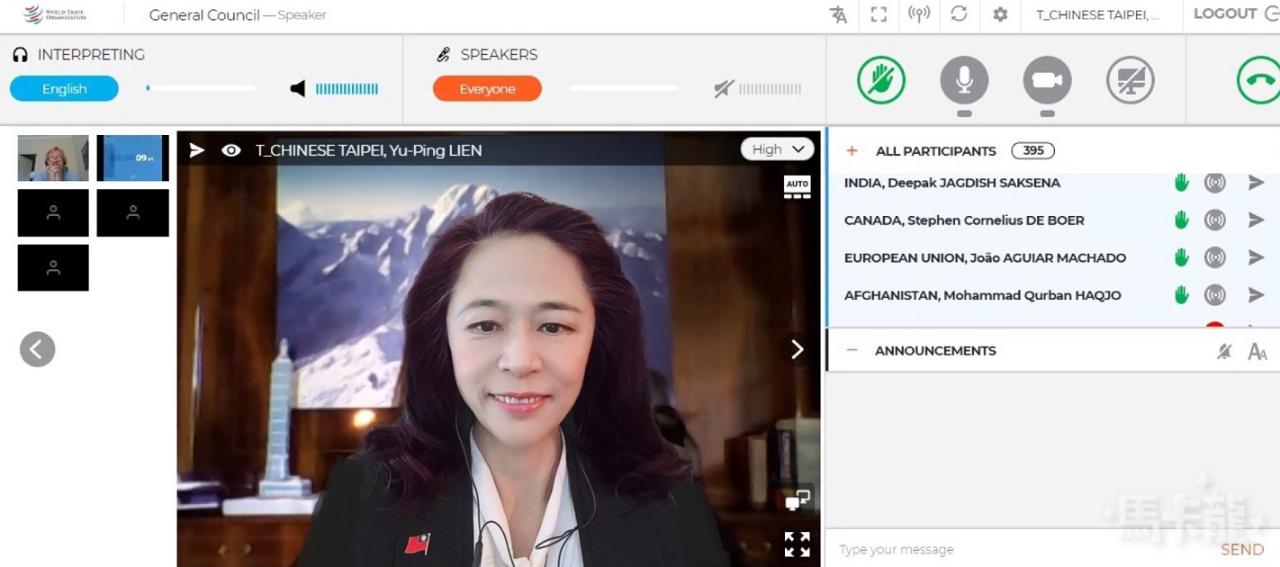
Task: Click the broadcast signal icon in top bar
Action: click(x=919, y=14)
